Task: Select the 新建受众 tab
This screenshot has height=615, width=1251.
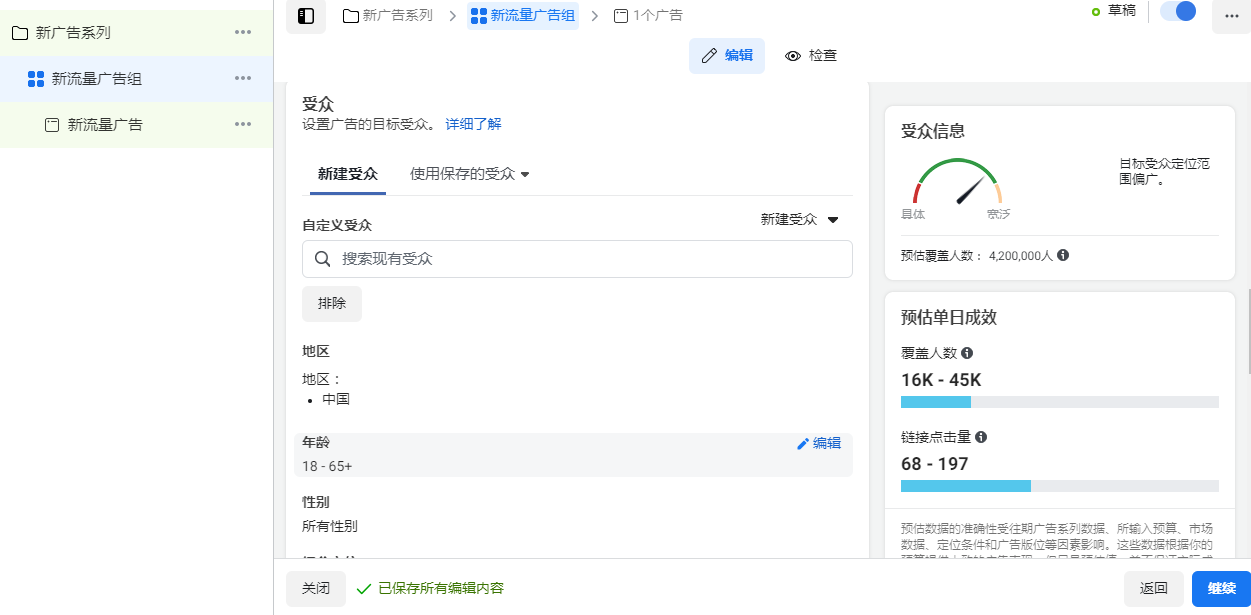Action: (348, 174)
